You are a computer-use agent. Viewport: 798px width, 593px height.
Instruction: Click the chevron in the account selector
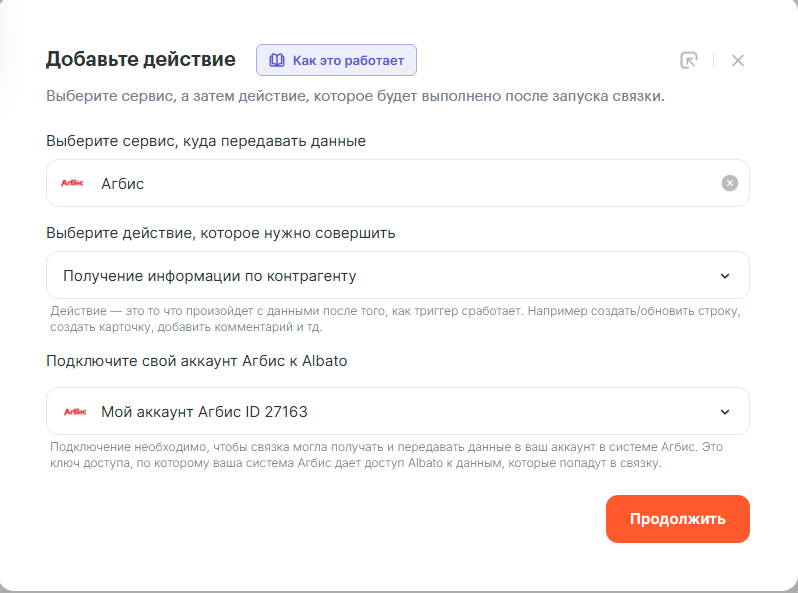click(x=725, y=412)
